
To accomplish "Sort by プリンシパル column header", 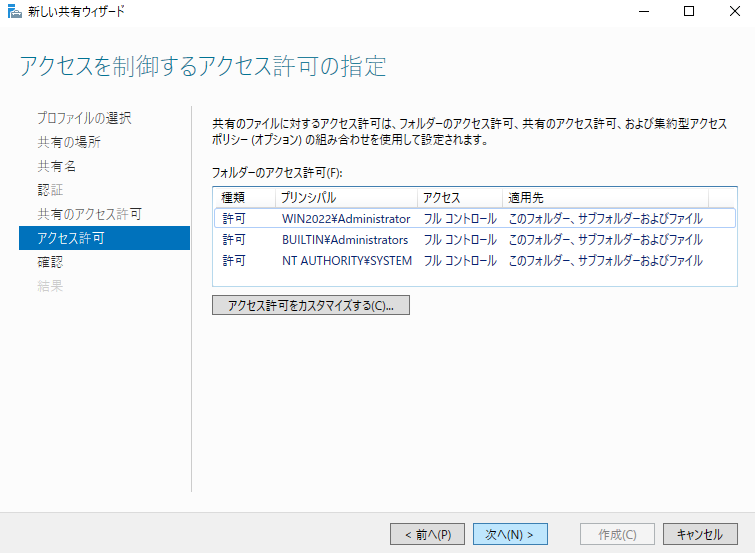I will point(346,197).
